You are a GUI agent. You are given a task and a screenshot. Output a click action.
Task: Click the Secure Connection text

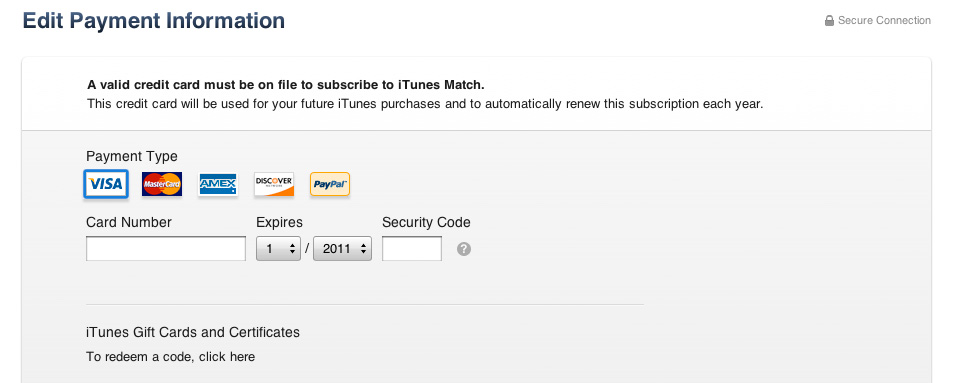884,21
